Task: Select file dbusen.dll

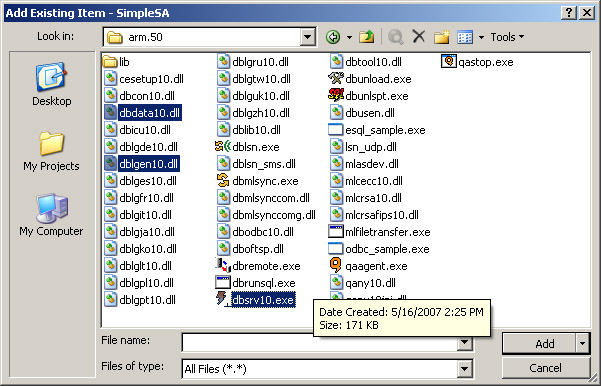Action: (362, 113)
